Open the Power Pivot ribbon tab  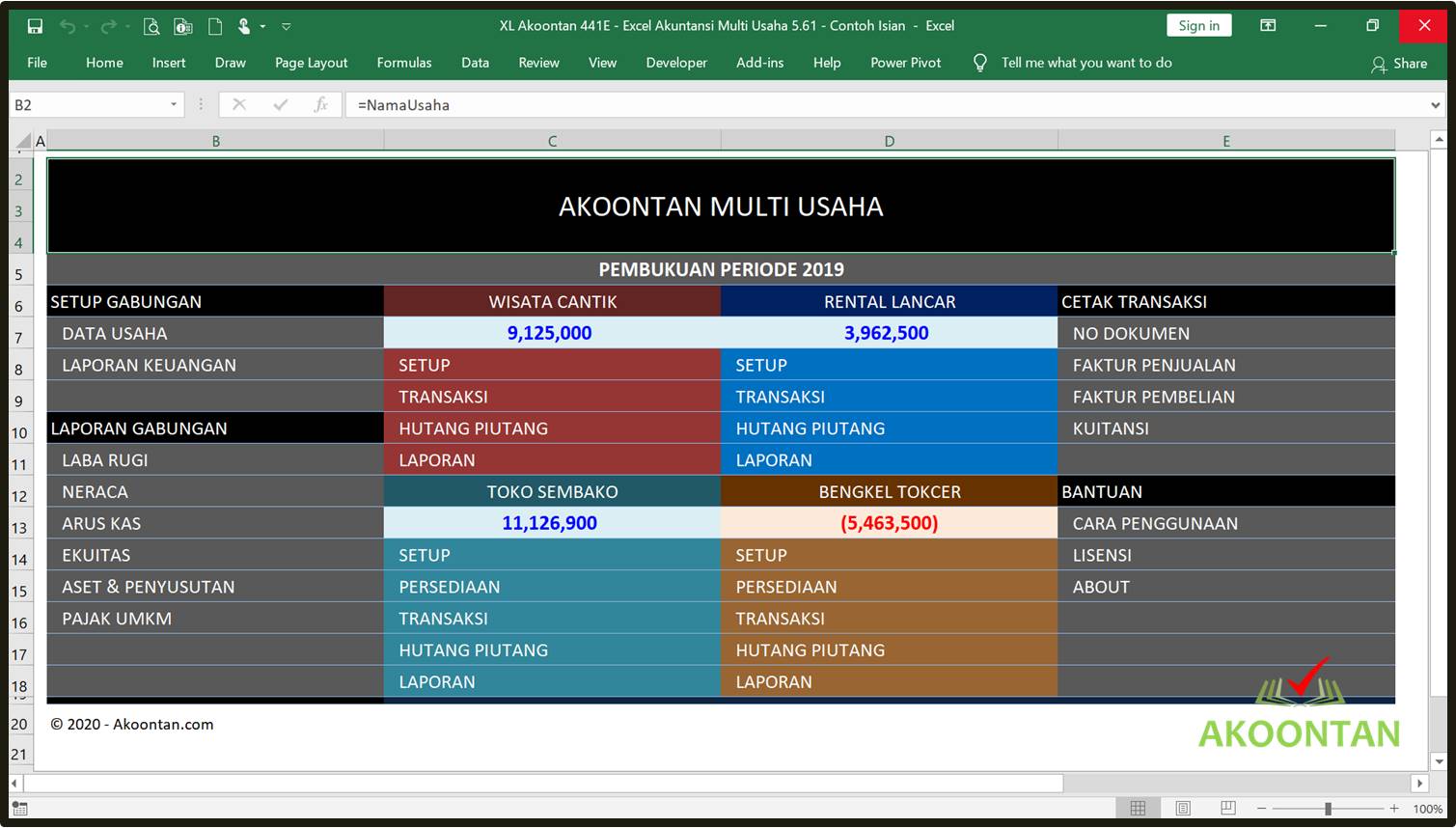[905, 63]
